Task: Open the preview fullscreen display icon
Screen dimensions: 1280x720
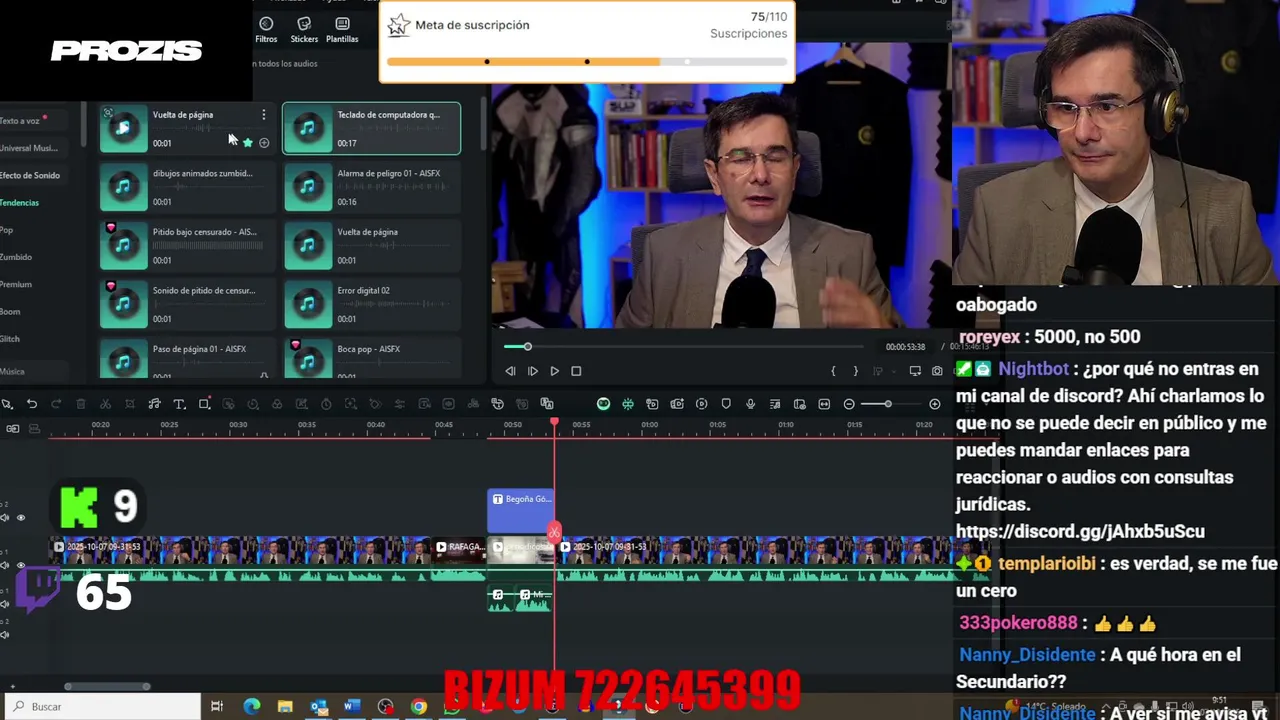Action: [x=915, y=371]
